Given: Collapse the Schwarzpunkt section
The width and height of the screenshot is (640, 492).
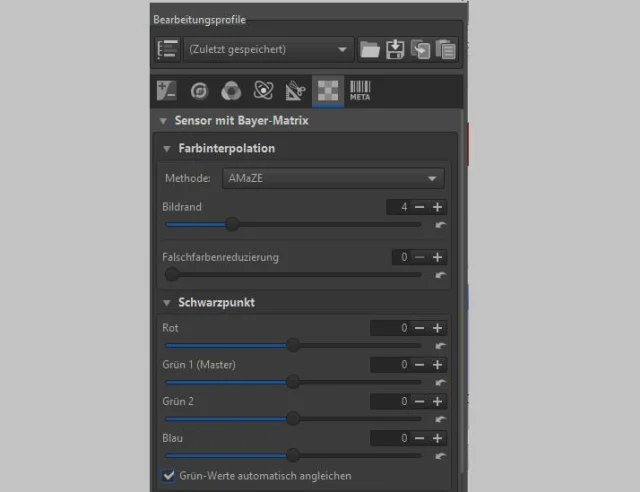Looking at the screenshot, I should coord(167,303).
